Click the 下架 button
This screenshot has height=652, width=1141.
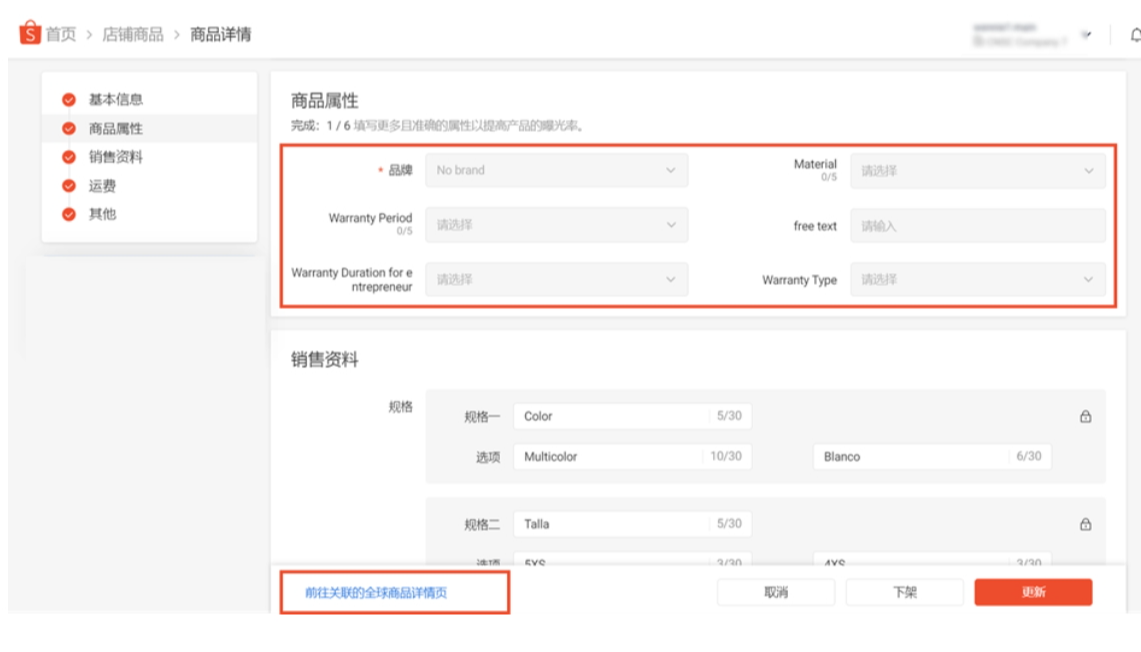904,592
